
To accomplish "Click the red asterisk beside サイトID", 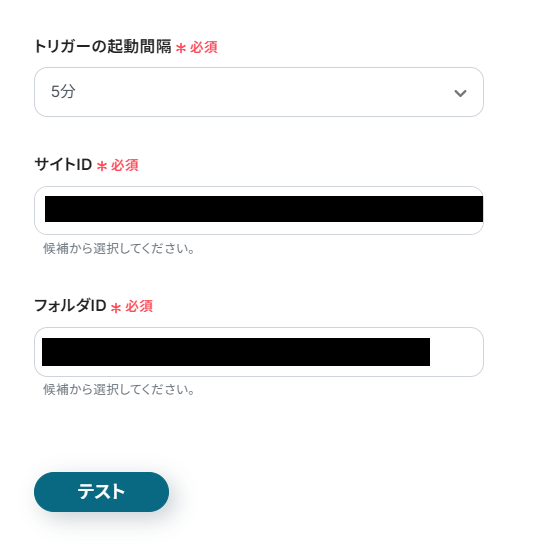I will coord(101,166).
